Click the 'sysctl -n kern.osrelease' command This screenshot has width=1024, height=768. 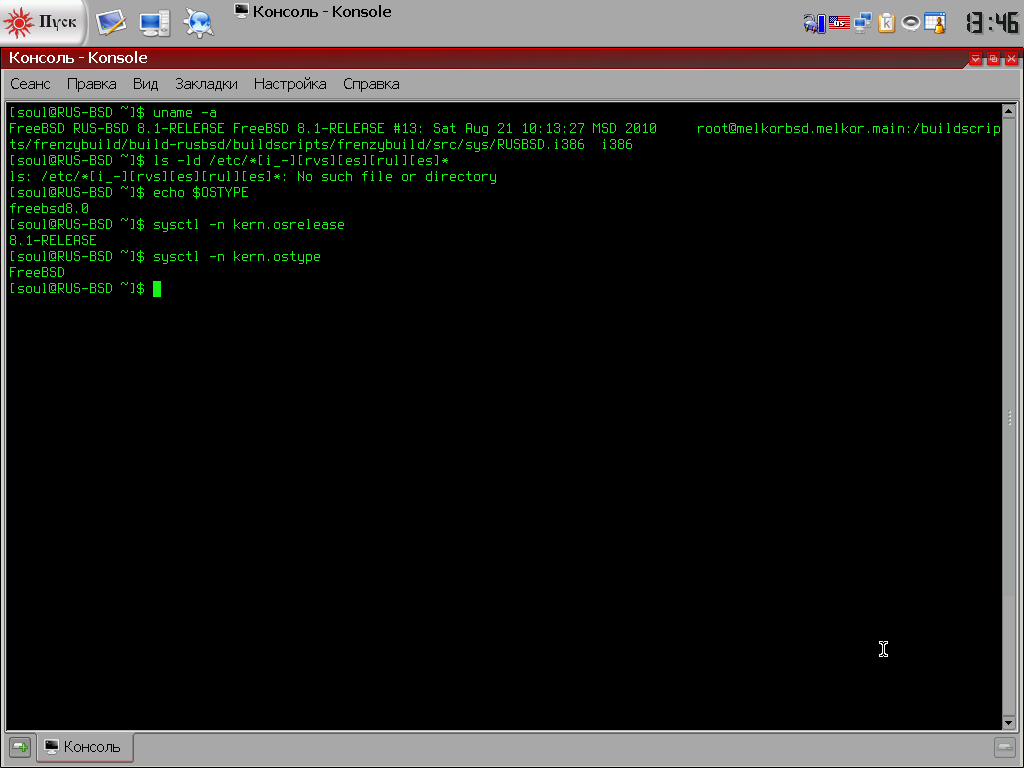[x=249, y=225]
